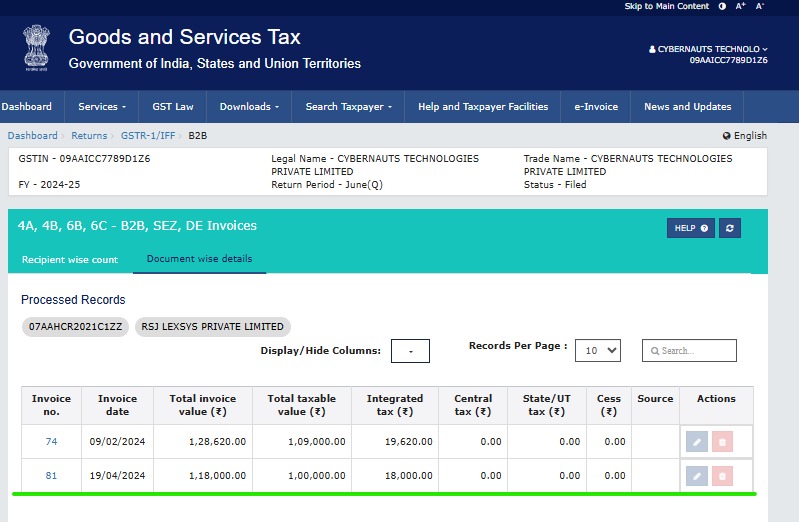
Task: Click the edit pencil for invoice 74
Action: (x=697, y=442)
